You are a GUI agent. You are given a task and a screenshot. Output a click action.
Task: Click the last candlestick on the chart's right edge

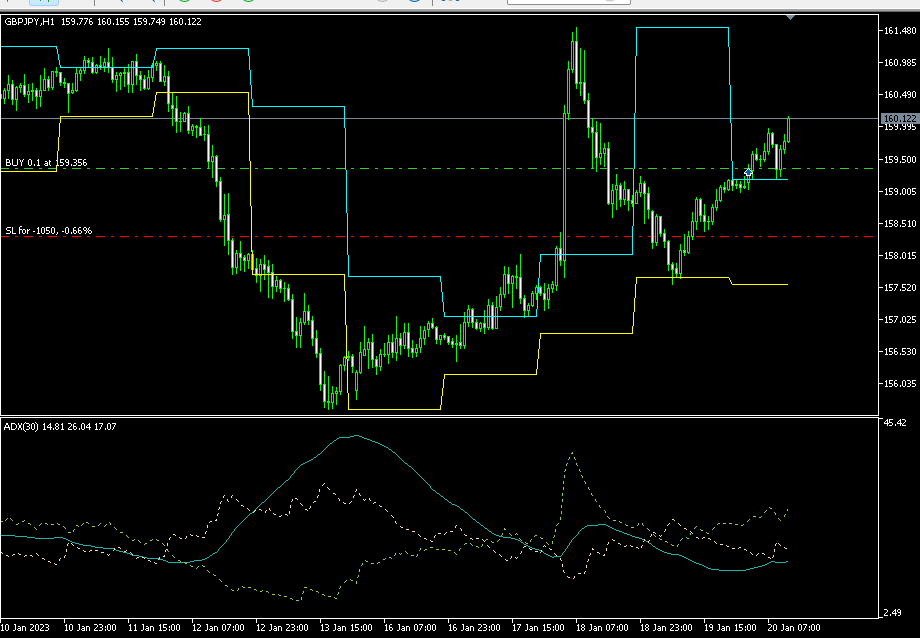point(788,128)
